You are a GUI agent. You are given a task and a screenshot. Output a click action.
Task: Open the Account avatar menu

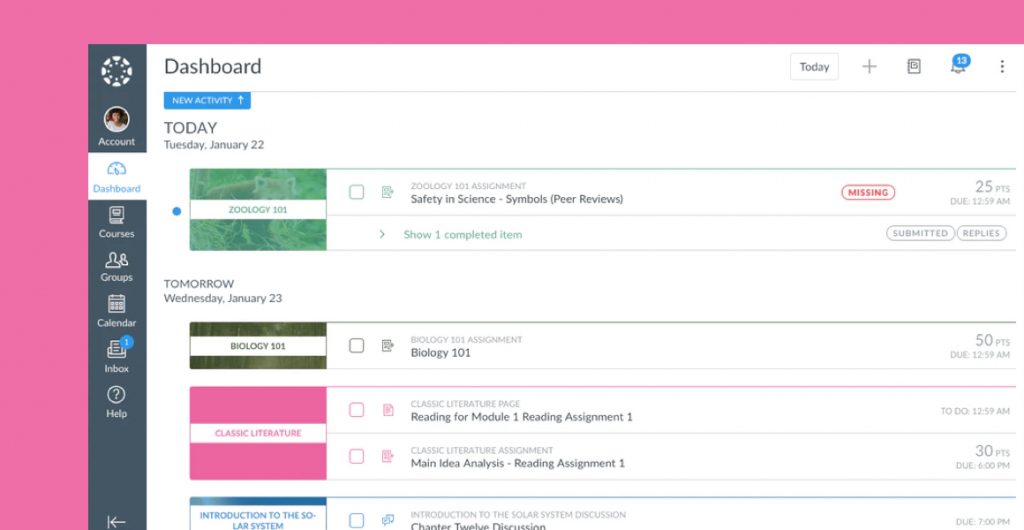(x=117, y=127)
